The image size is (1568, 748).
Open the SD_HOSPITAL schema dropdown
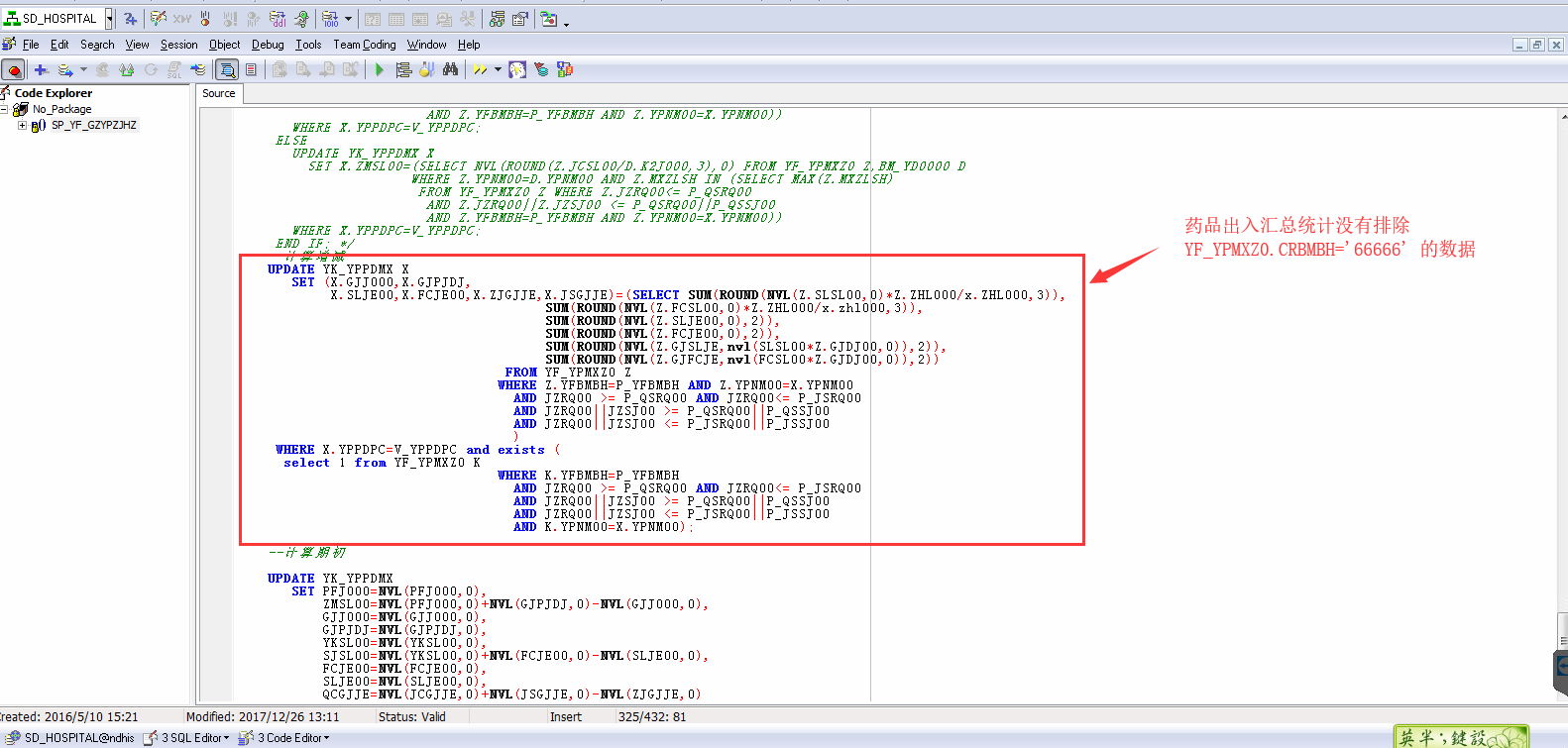[x=109, y=19]
